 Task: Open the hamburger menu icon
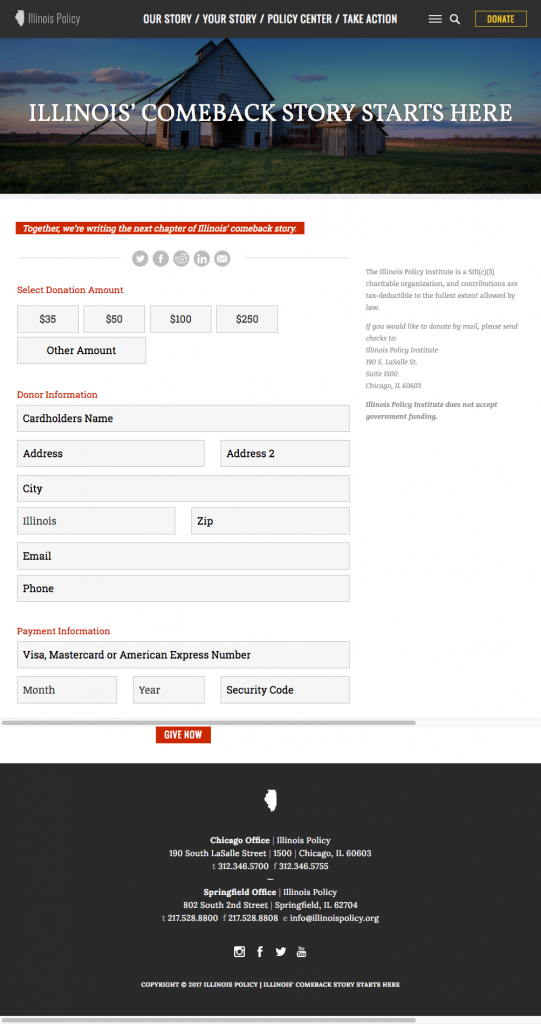tap(435, 20)
